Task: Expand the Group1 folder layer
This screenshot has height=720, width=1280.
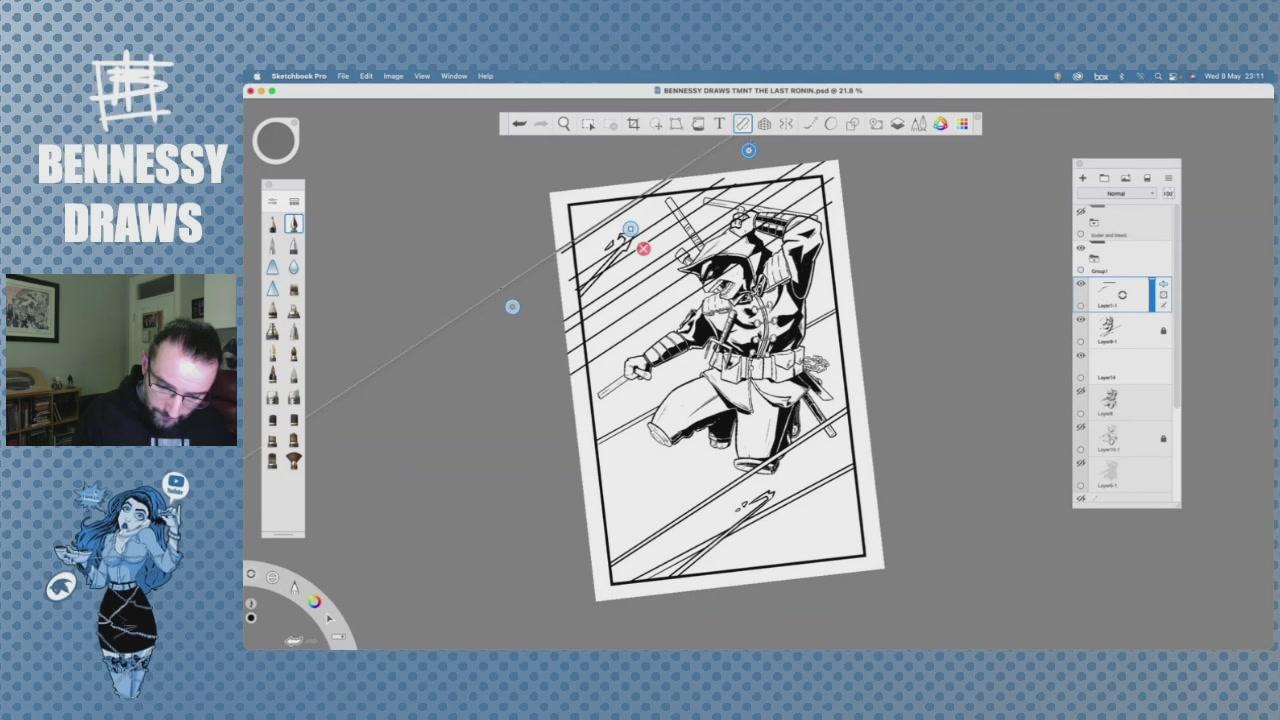Action: pyautogui.click(x=1094, y=259)
